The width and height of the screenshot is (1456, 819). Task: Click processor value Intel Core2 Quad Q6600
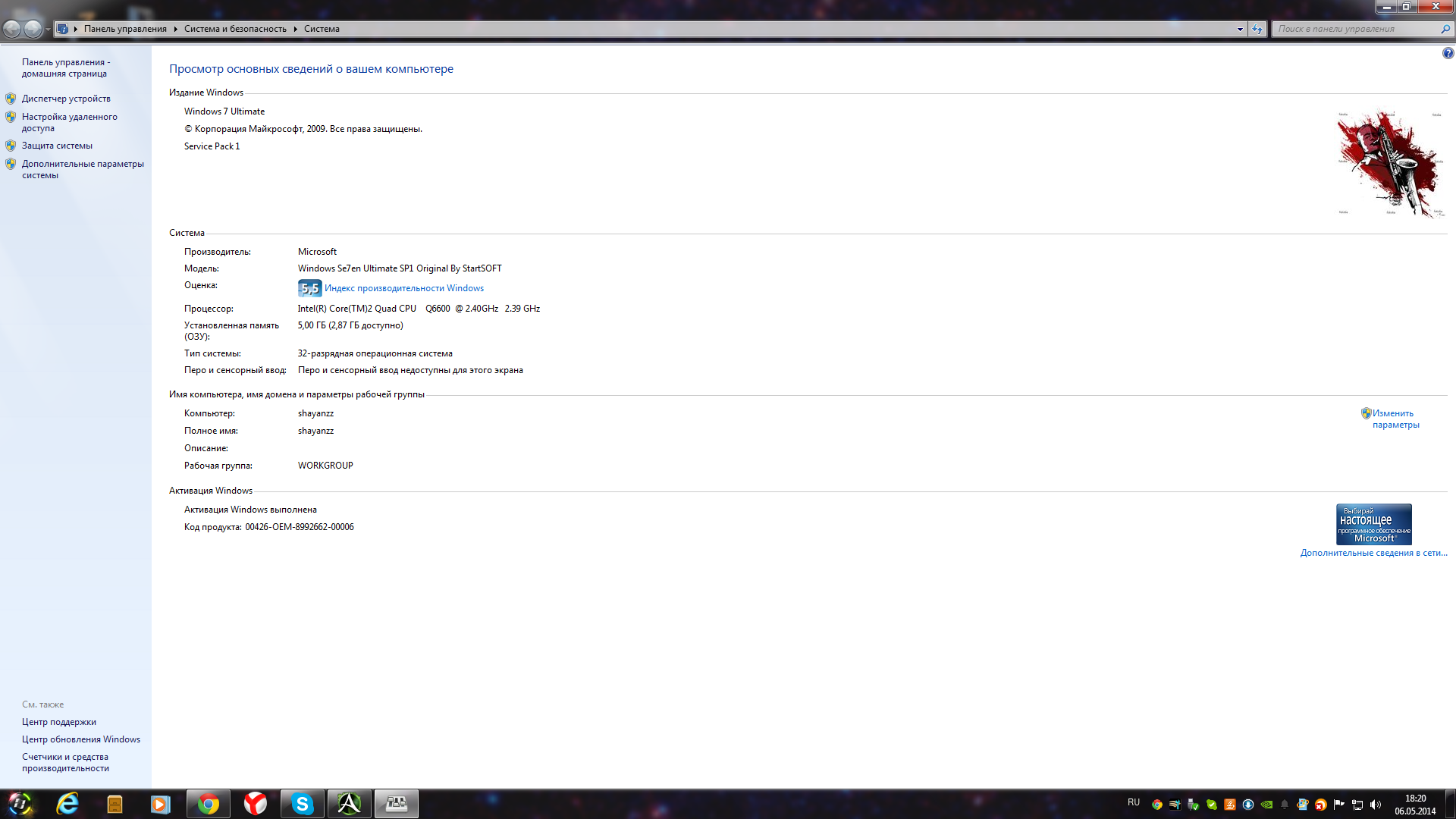[x=419, y=309]
